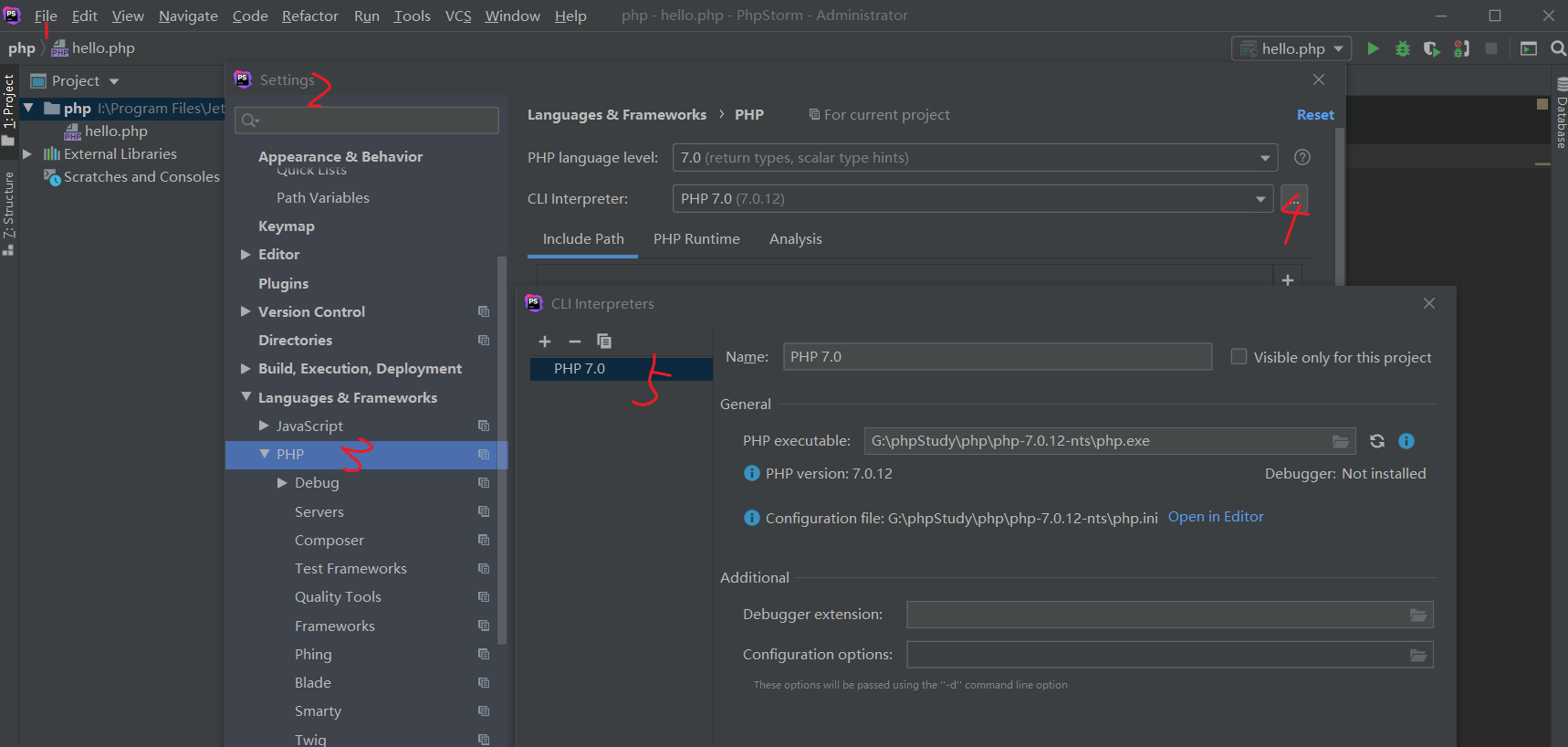
Task: Expand the Editor settings section
Action: click(x=246, y=255)
